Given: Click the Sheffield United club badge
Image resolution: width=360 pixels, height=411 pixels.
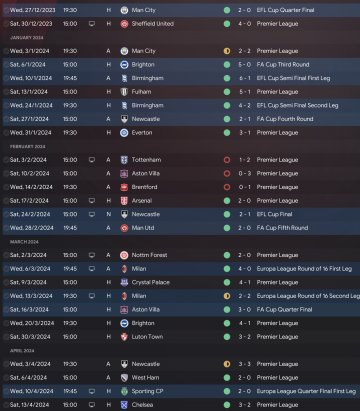Looking at the screenshot, I should pos(124,24).
